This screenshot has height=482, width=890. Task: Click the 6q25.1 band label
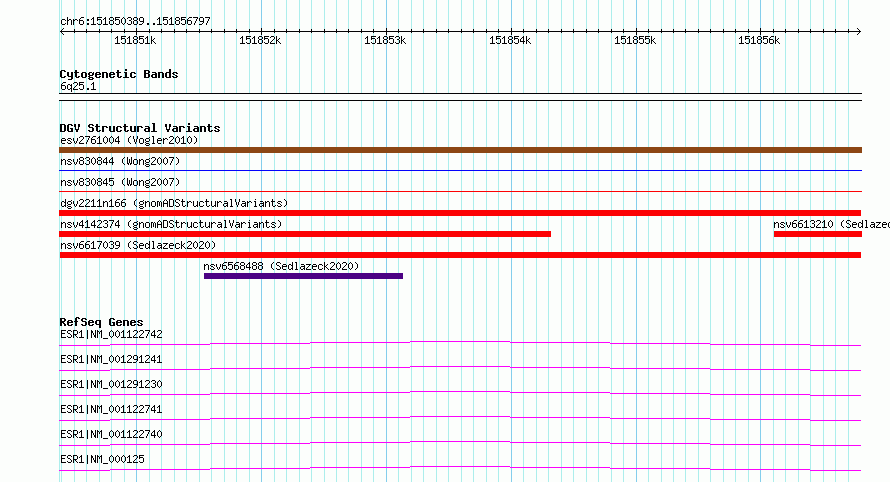(78, 86)
